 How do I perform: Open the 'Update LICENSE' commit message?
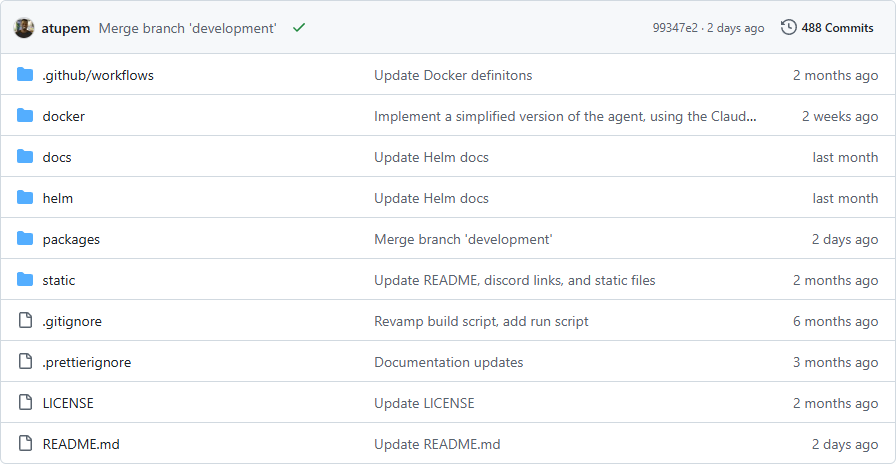point(424,403)
